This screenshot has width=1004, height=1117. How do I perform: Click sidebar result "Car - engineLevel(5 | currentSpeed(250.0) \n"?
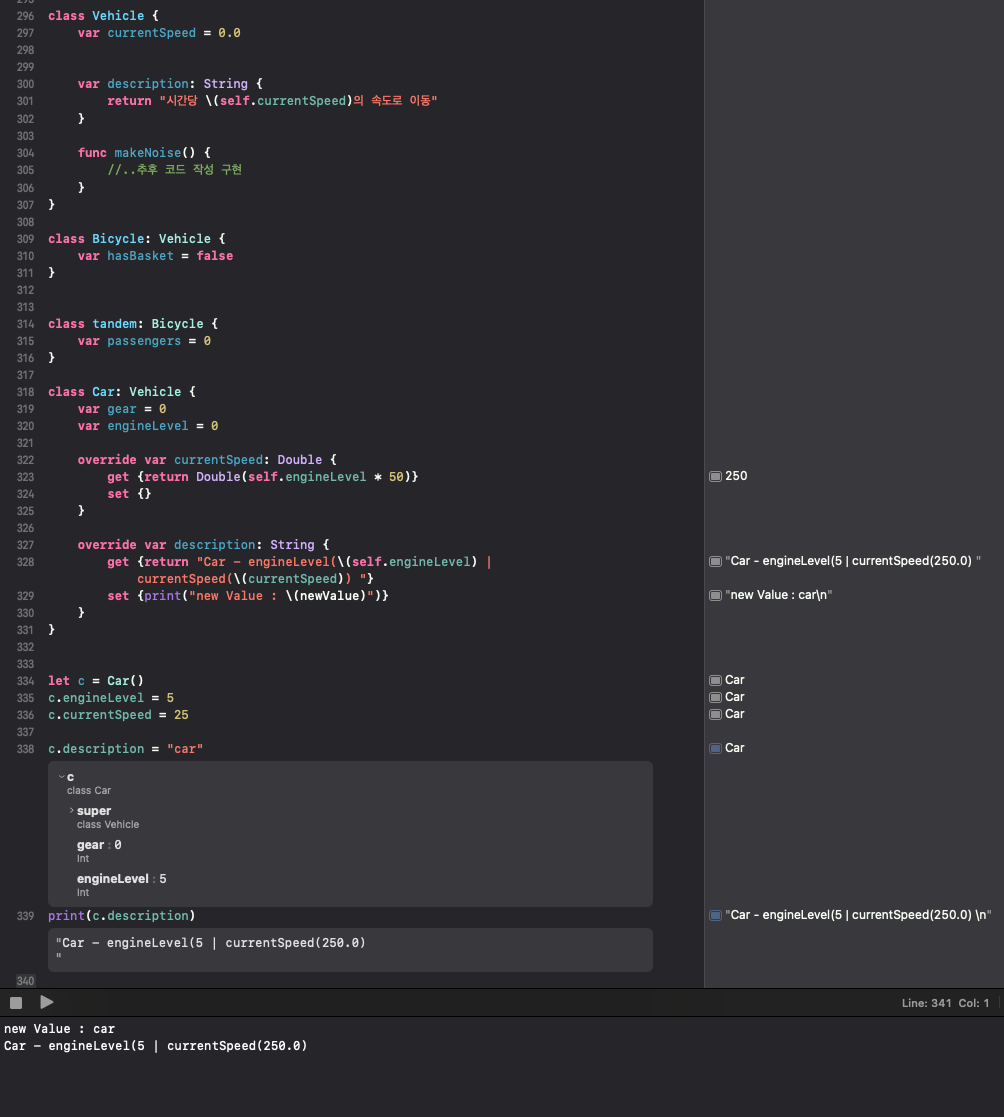click(858, 915)
